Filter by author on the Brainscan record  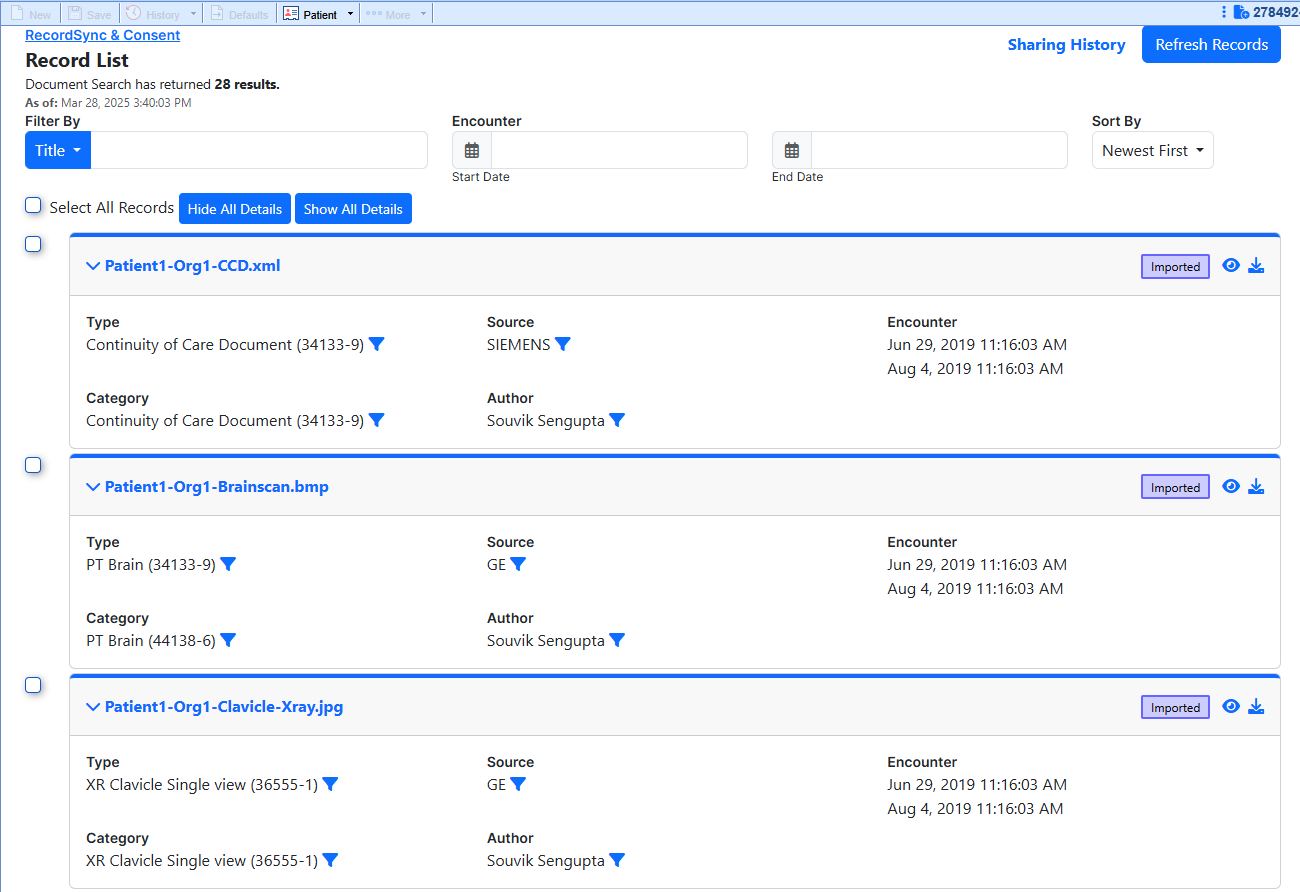point(617,640)
